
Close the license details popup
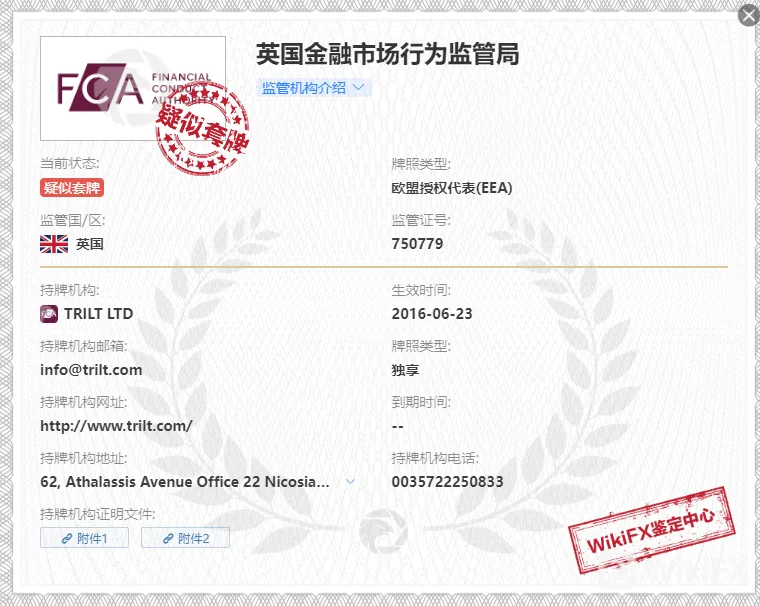pos(749,15)
